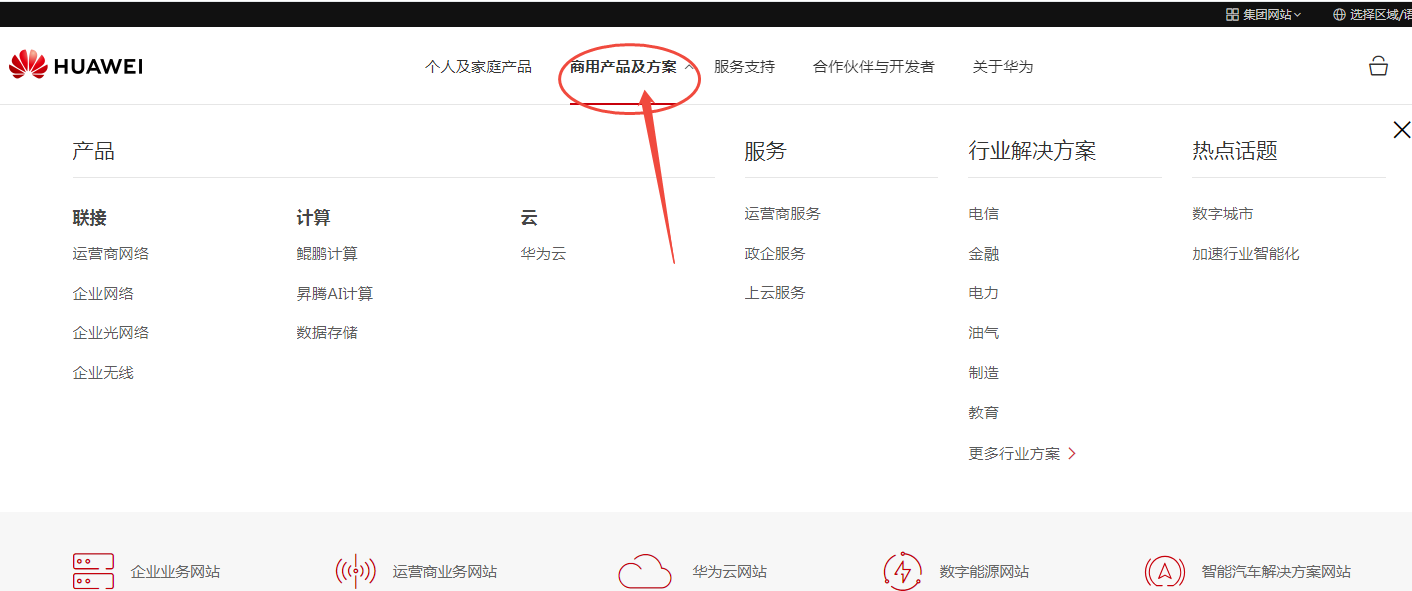This screenshot has height=591, width=1412.
Task: Open 加速行业智能化 topic
Action: (x=1246, y=253)
